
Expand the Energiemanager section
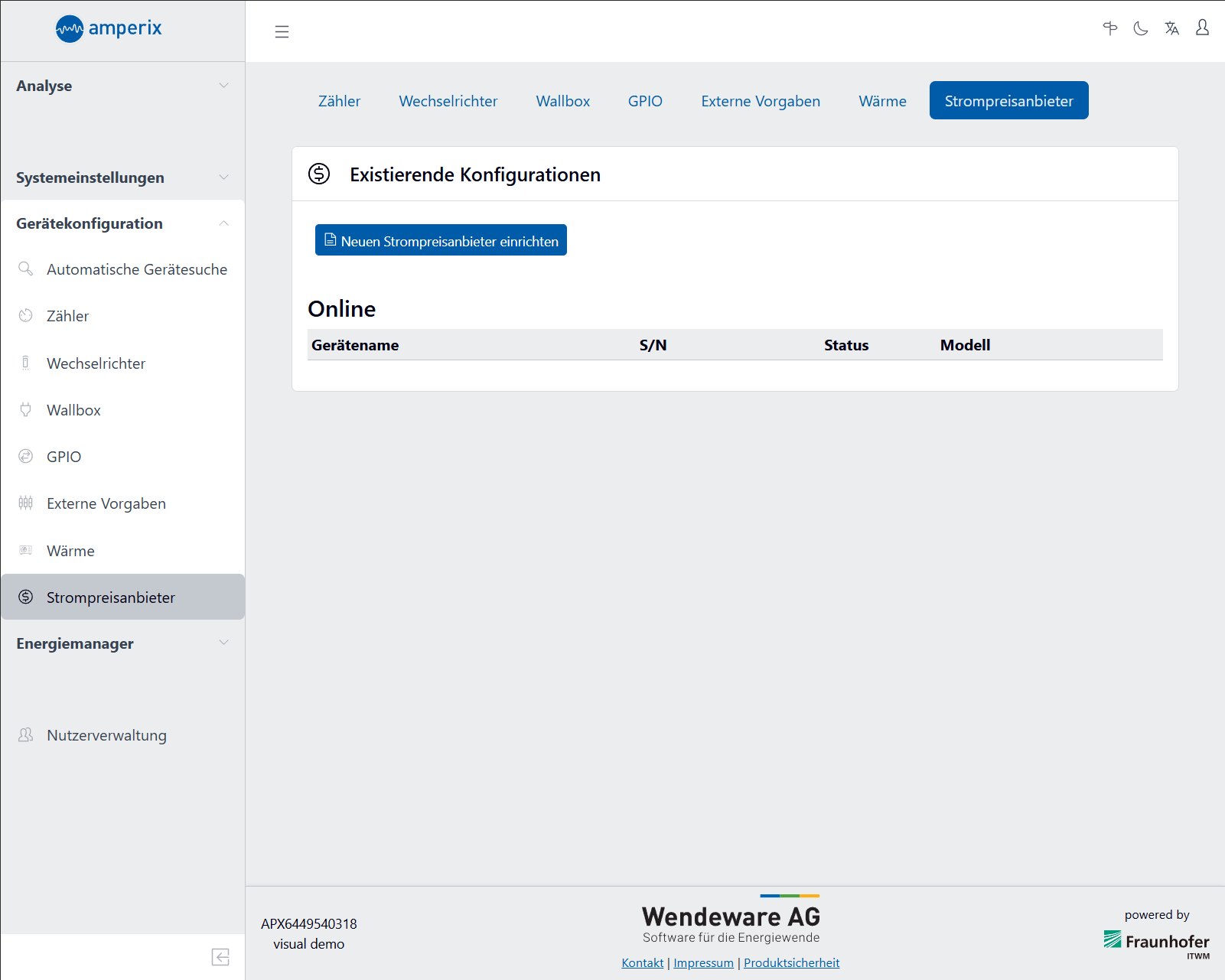122,643
